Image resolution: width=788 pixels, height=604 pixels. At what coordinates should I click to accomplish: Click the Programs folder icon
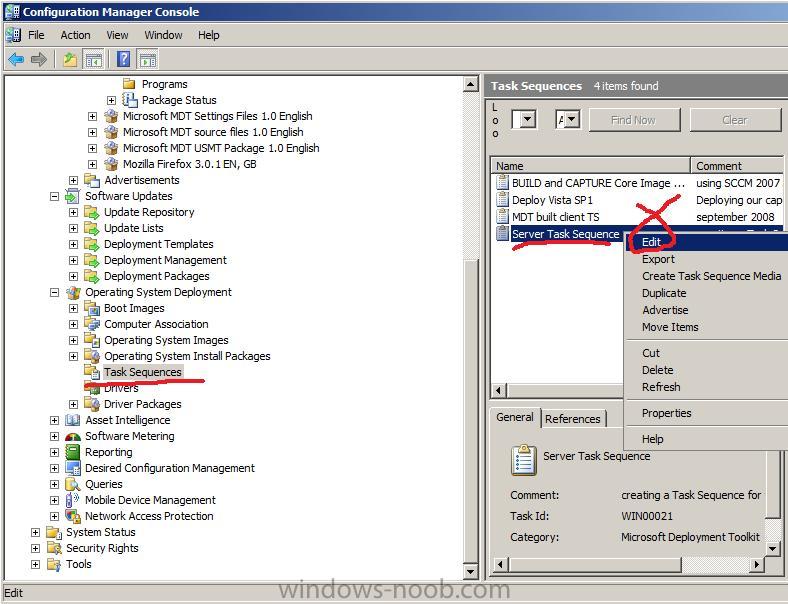pos(130,83)
